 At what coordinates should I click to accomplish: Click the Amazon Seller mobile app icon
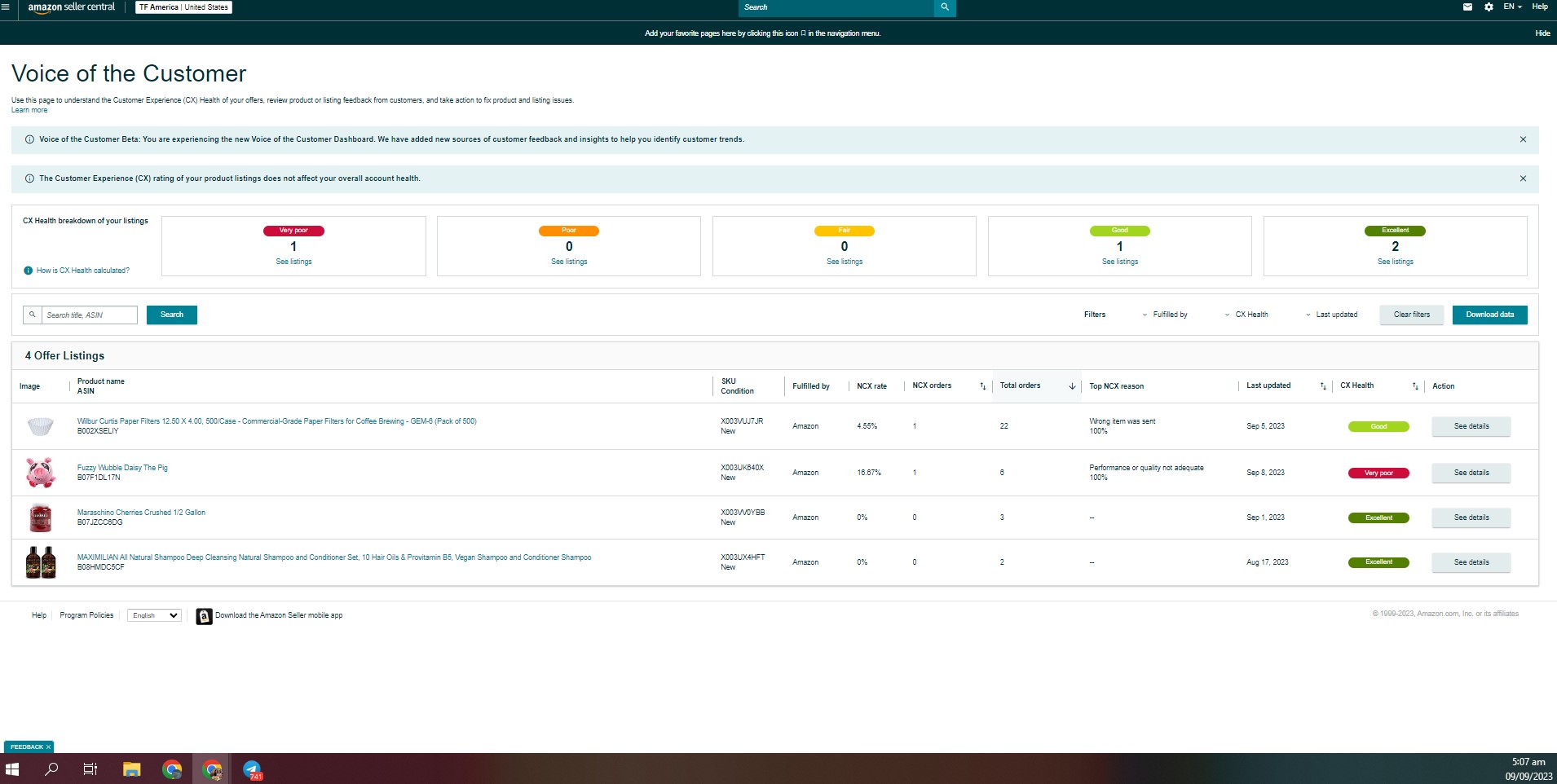pos(204,616)
